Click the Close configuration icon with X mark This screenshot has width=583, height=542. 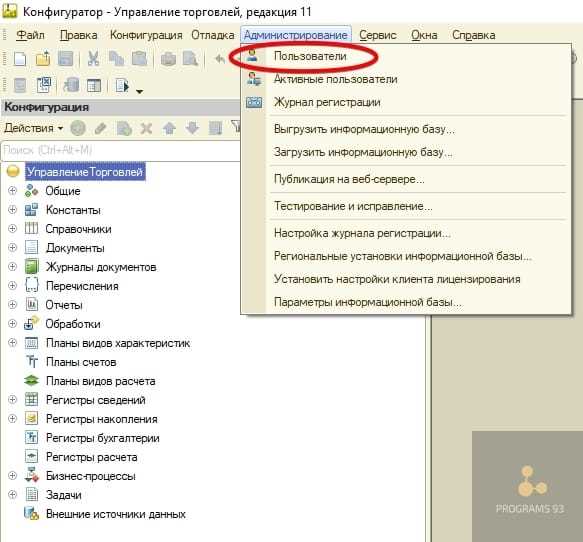pos(44,85)
